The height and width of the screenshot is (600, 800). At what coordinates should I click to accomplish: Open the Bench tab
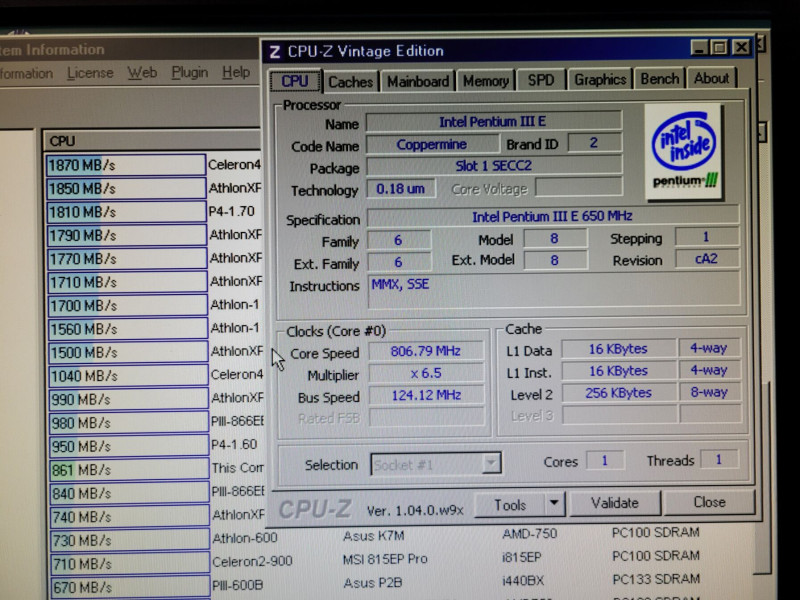pos(660,79)
